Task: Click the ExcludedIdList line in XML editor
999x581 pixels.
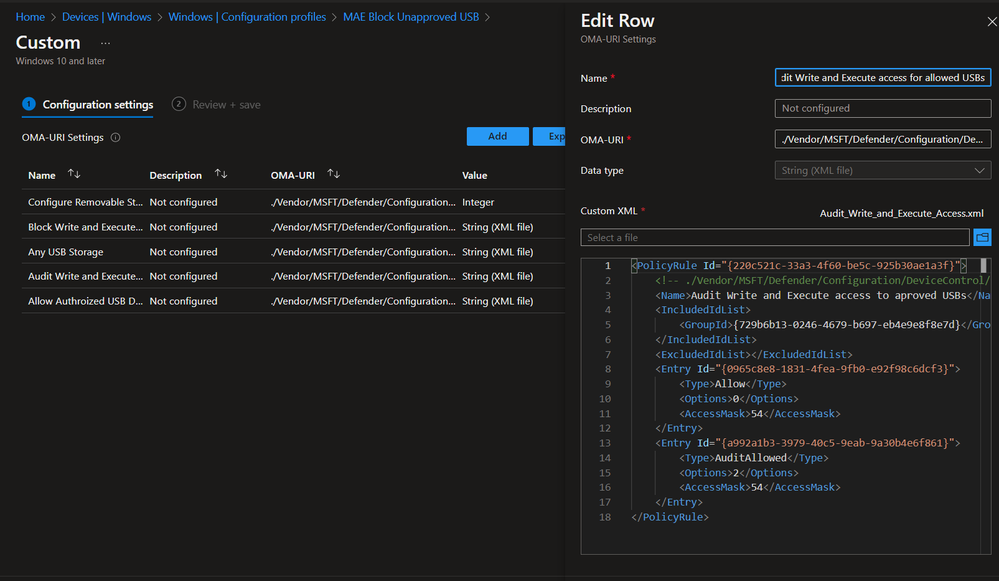Action: 754,354
